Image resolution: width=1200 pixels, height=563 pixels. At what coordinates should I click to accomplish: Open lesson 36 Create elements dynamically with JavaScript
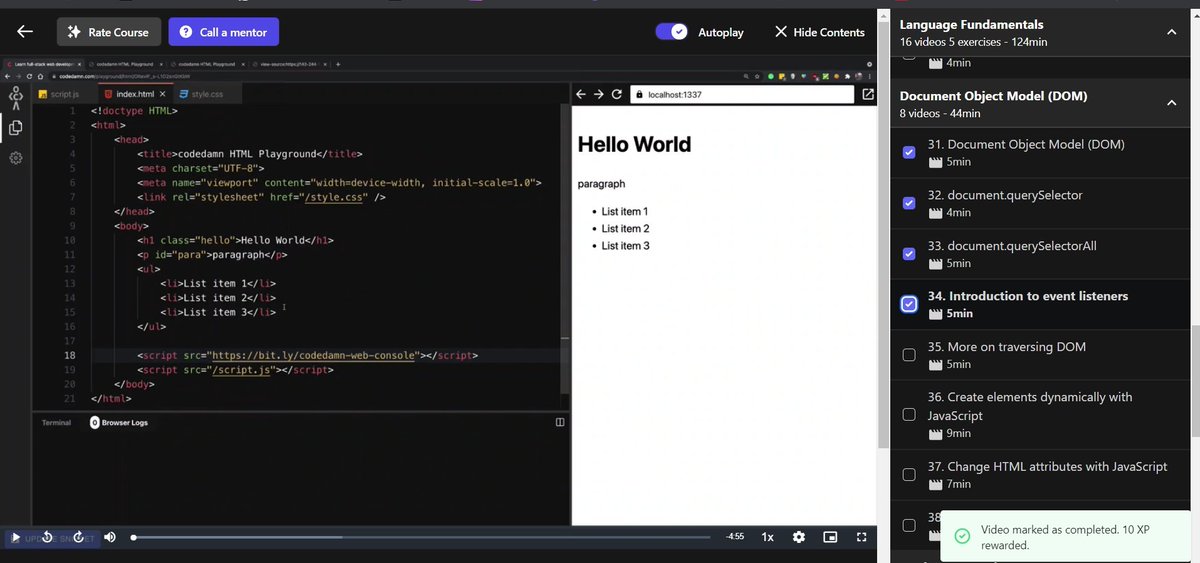coord(1030,406)
